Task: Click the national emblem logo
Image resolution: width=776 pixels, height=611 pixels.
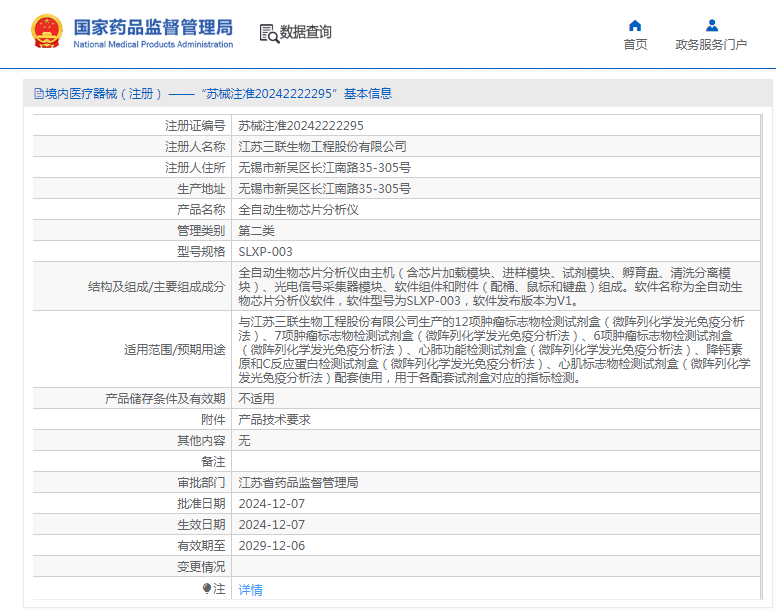Action: point(47,31)
